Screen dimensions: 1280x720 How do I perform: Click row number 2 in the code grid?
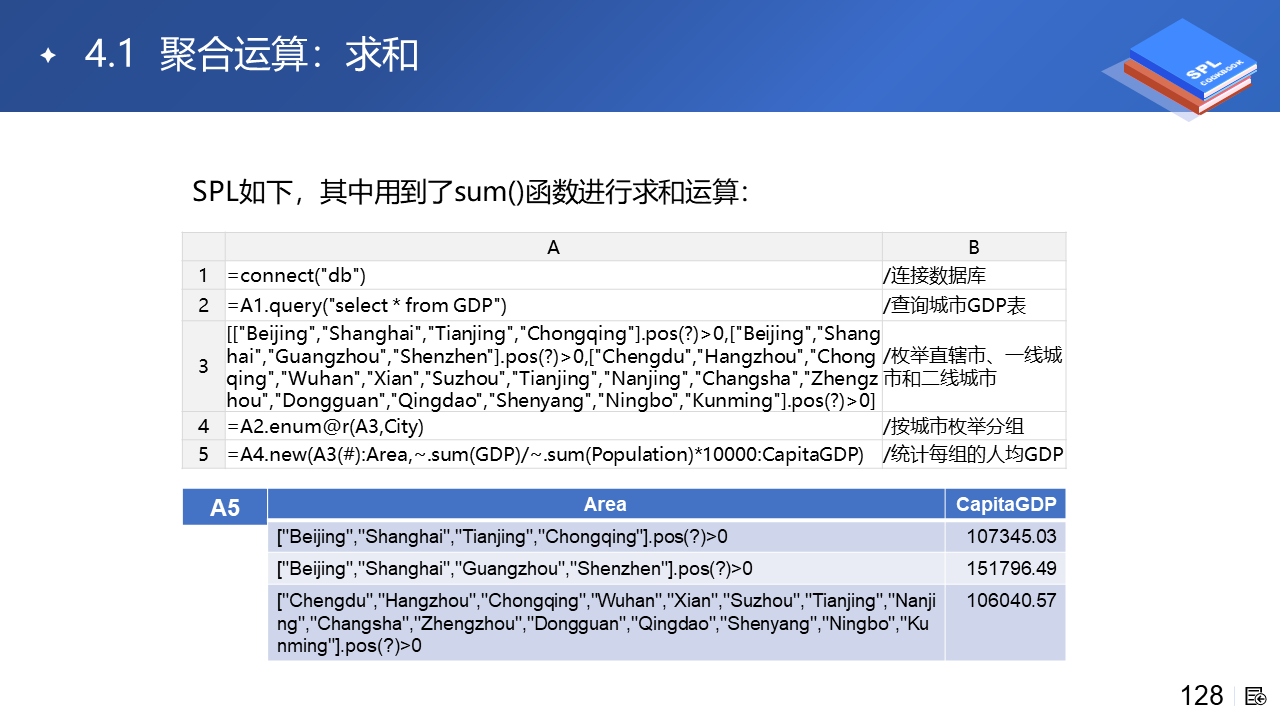(x=204, y=305)
